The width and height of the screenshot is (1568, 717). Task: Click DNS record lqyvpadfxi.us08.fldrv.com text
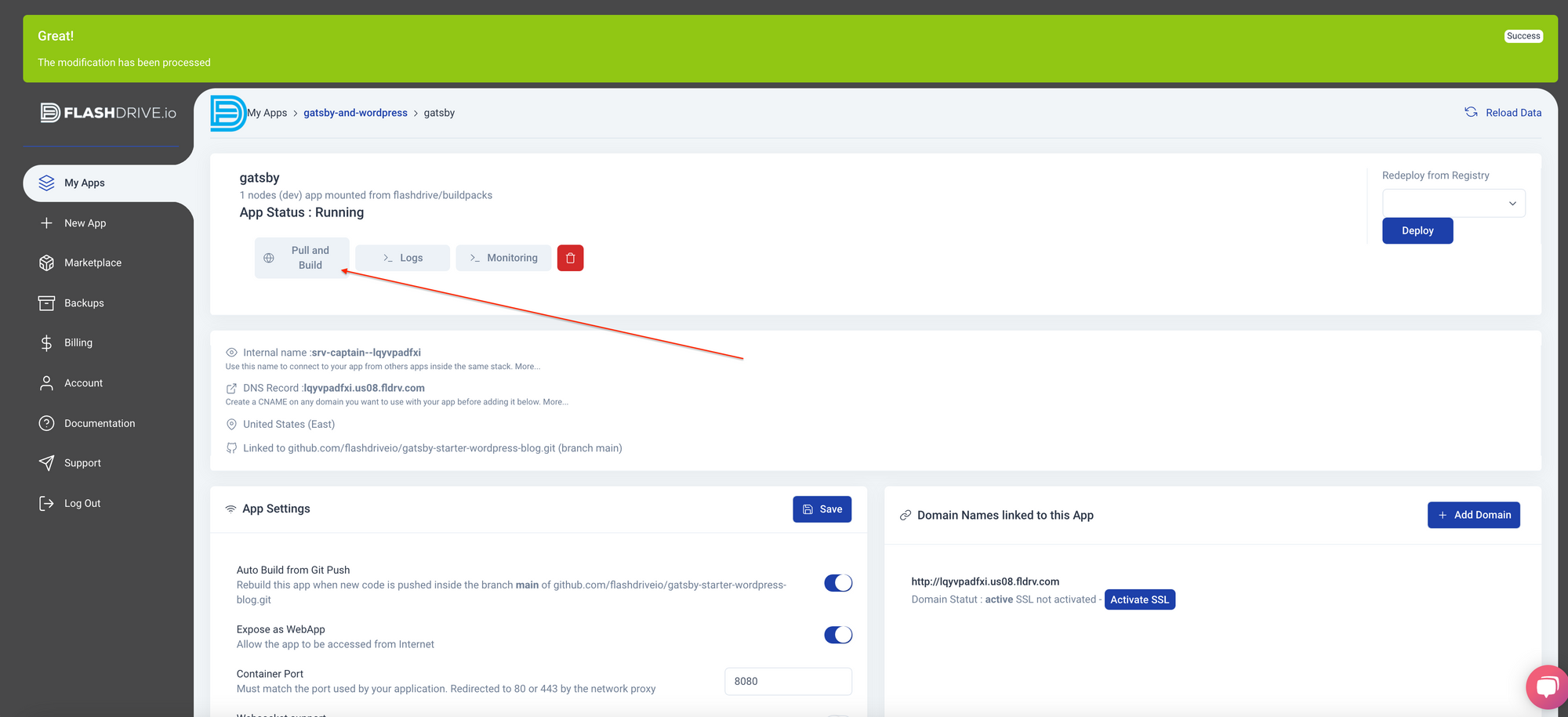coord(365,388)
